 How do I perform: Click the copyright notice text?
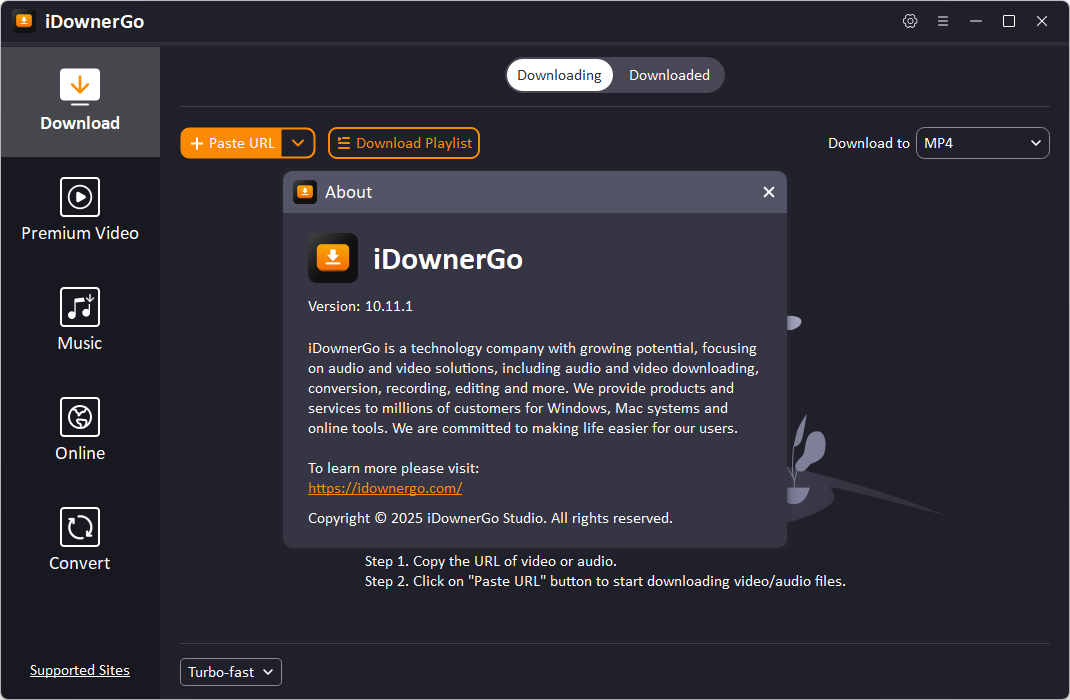click(x=490, y=518)
